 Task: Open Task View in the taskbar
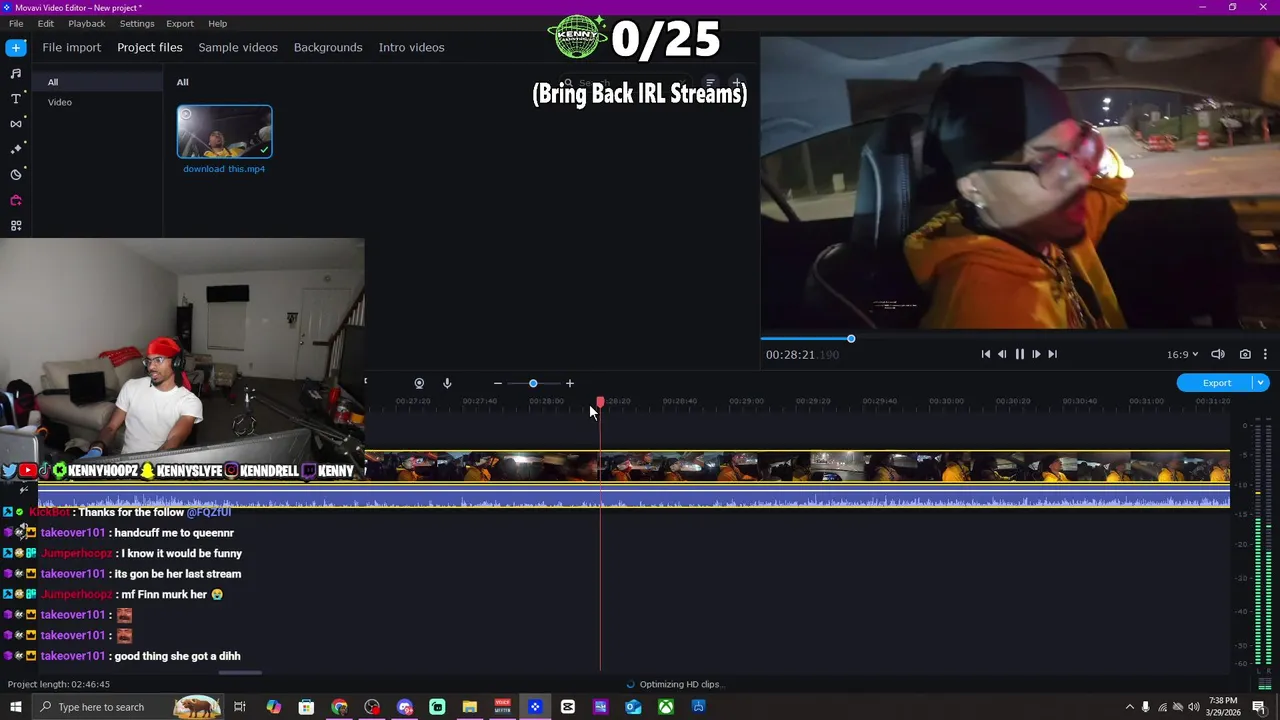pos(240,707)
